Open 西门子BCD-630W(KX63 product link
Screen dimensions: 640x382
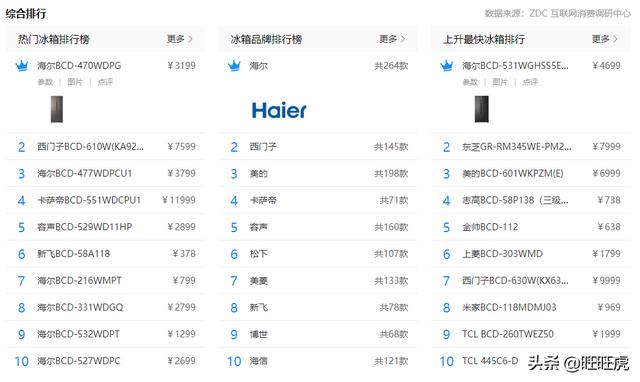(x=515, y=281)
